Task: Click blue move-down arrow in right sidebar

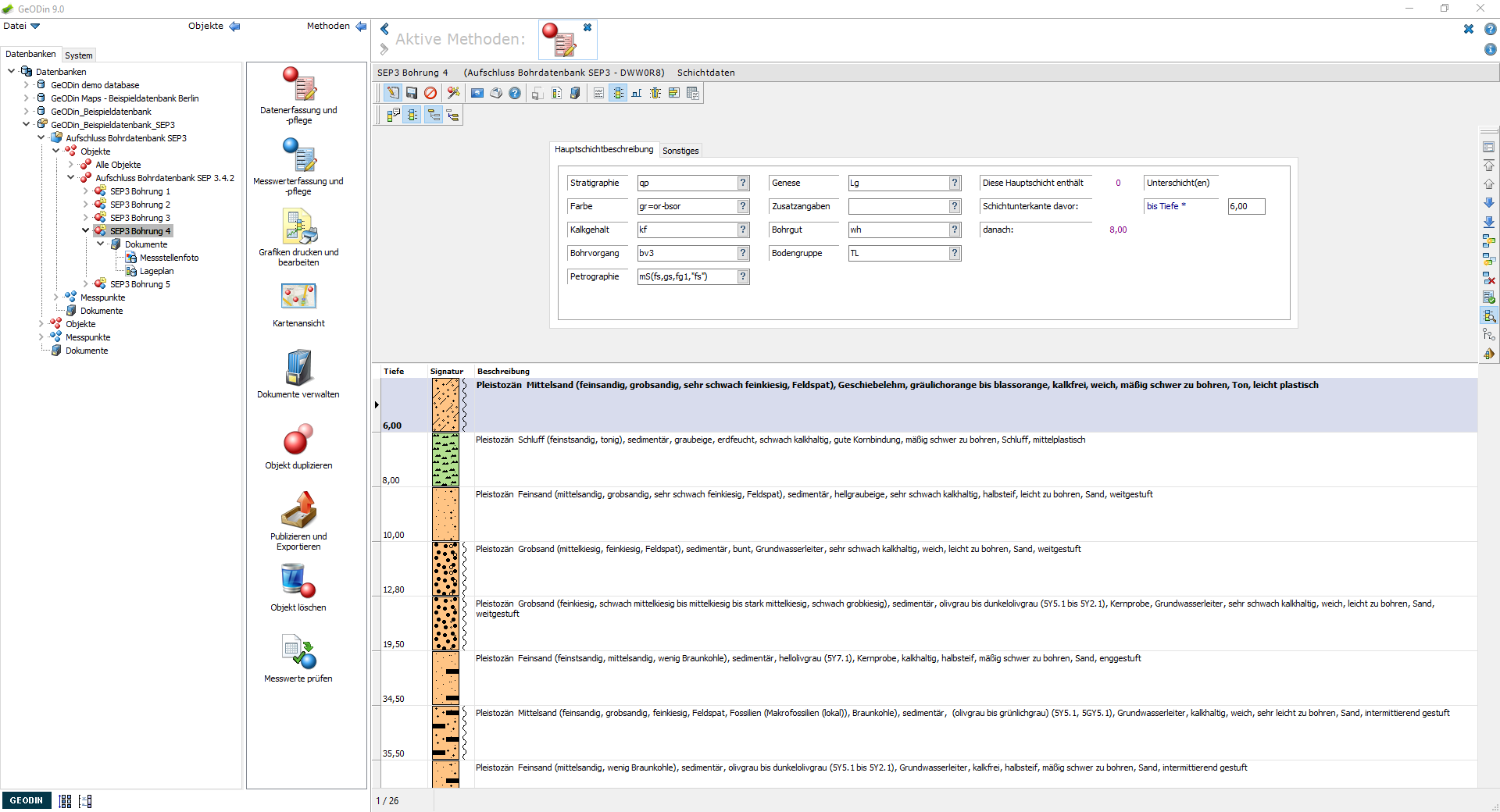Action: pyautogui.click(x=1489, y=203)
